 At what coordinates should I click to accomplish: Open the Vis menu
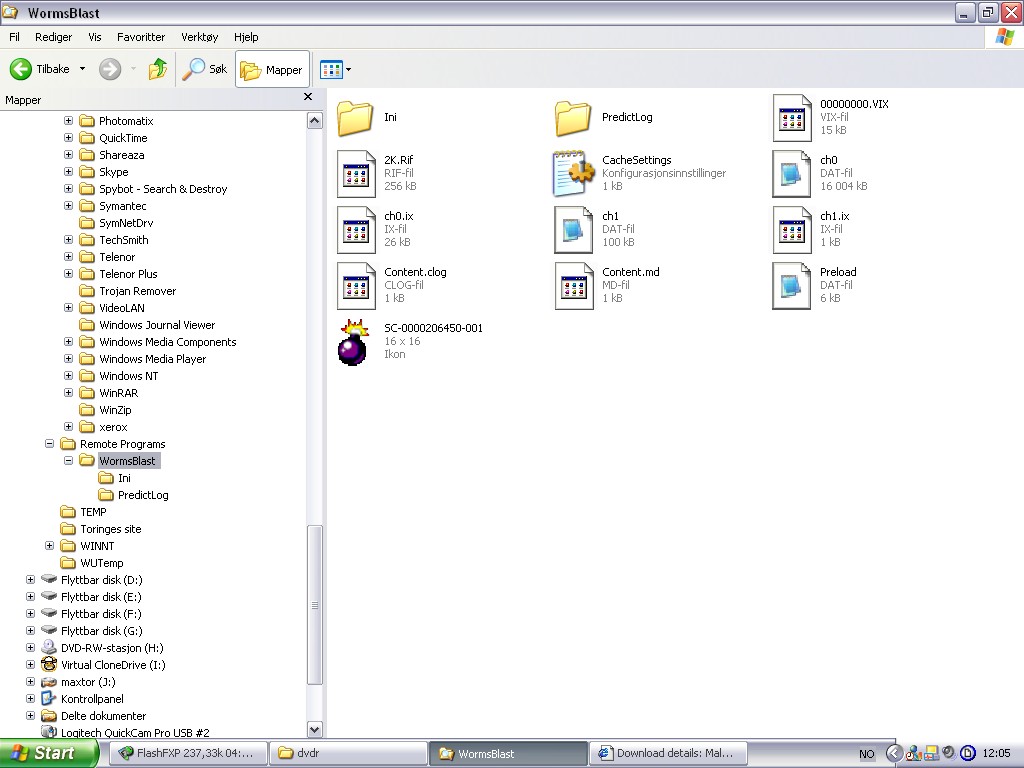point(95,37)
